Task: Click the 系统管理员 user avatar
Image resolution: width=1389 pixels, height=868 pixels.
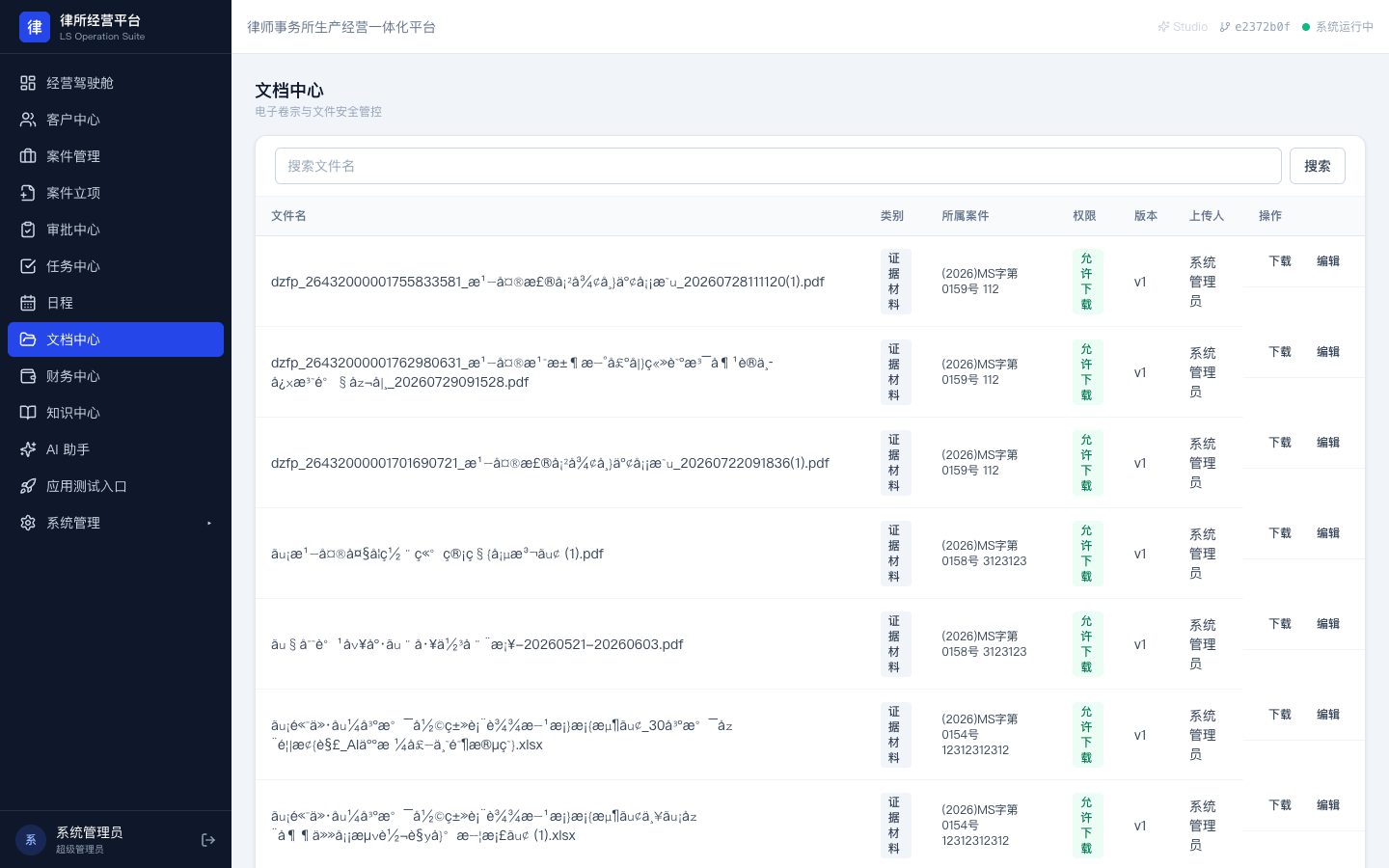Action: (31, 840)
